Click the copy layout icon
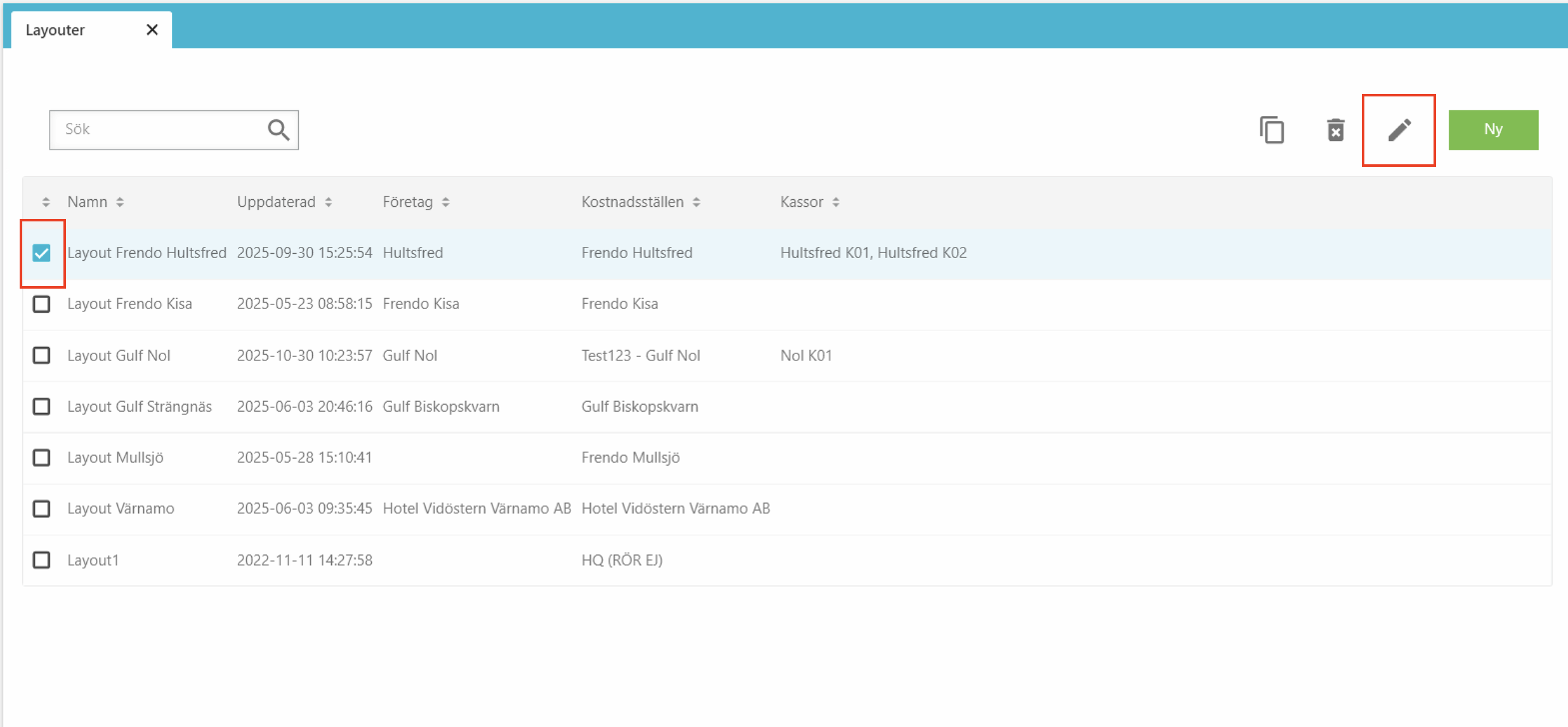The height and width of the screenshot is (727, 1568). (x=1272, y=130)
